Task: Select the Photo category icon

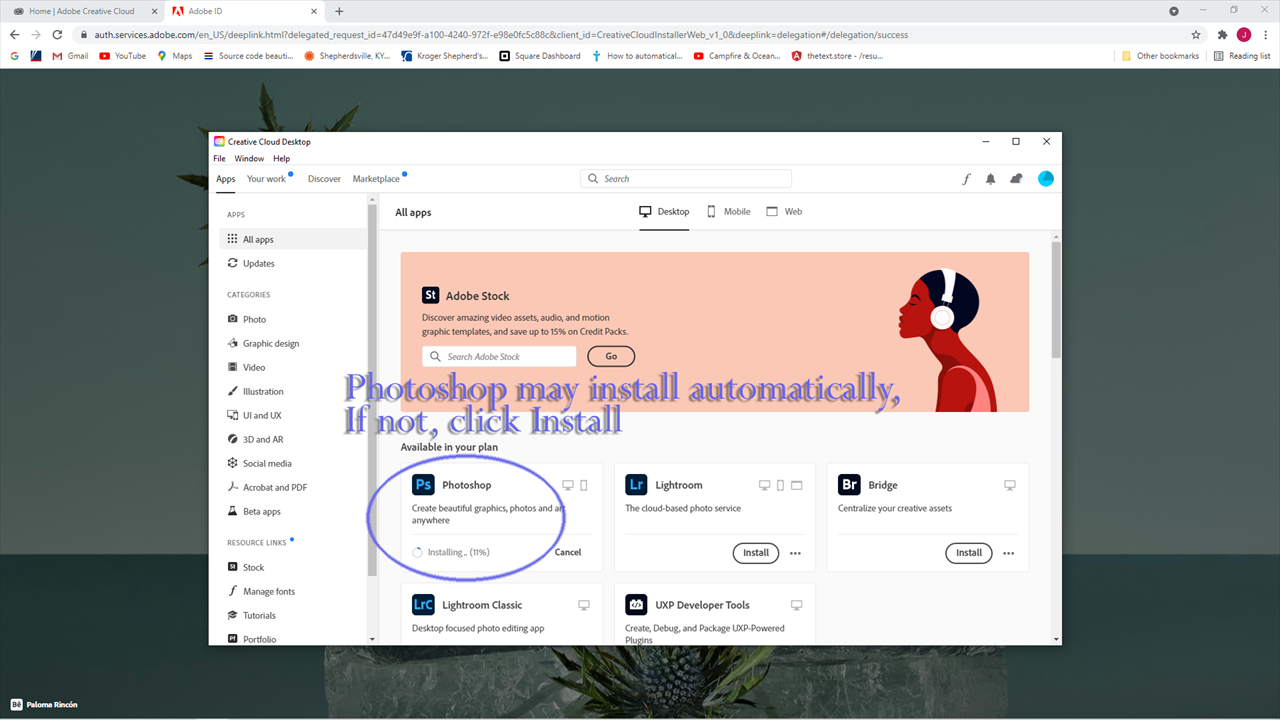Action: click(x=233, y=319)
